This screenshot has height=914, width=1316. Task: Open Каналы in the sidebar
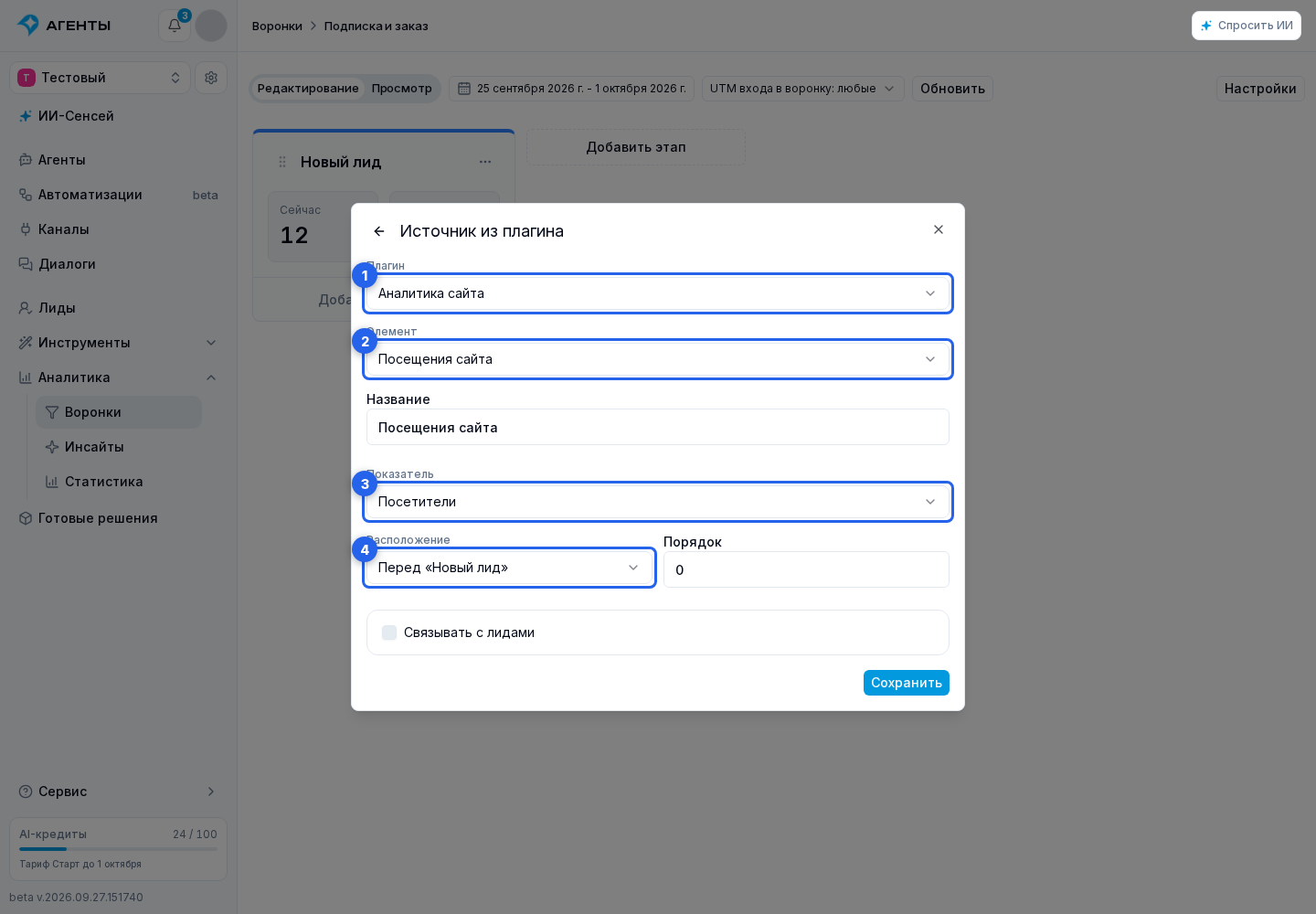coord(119,229)
